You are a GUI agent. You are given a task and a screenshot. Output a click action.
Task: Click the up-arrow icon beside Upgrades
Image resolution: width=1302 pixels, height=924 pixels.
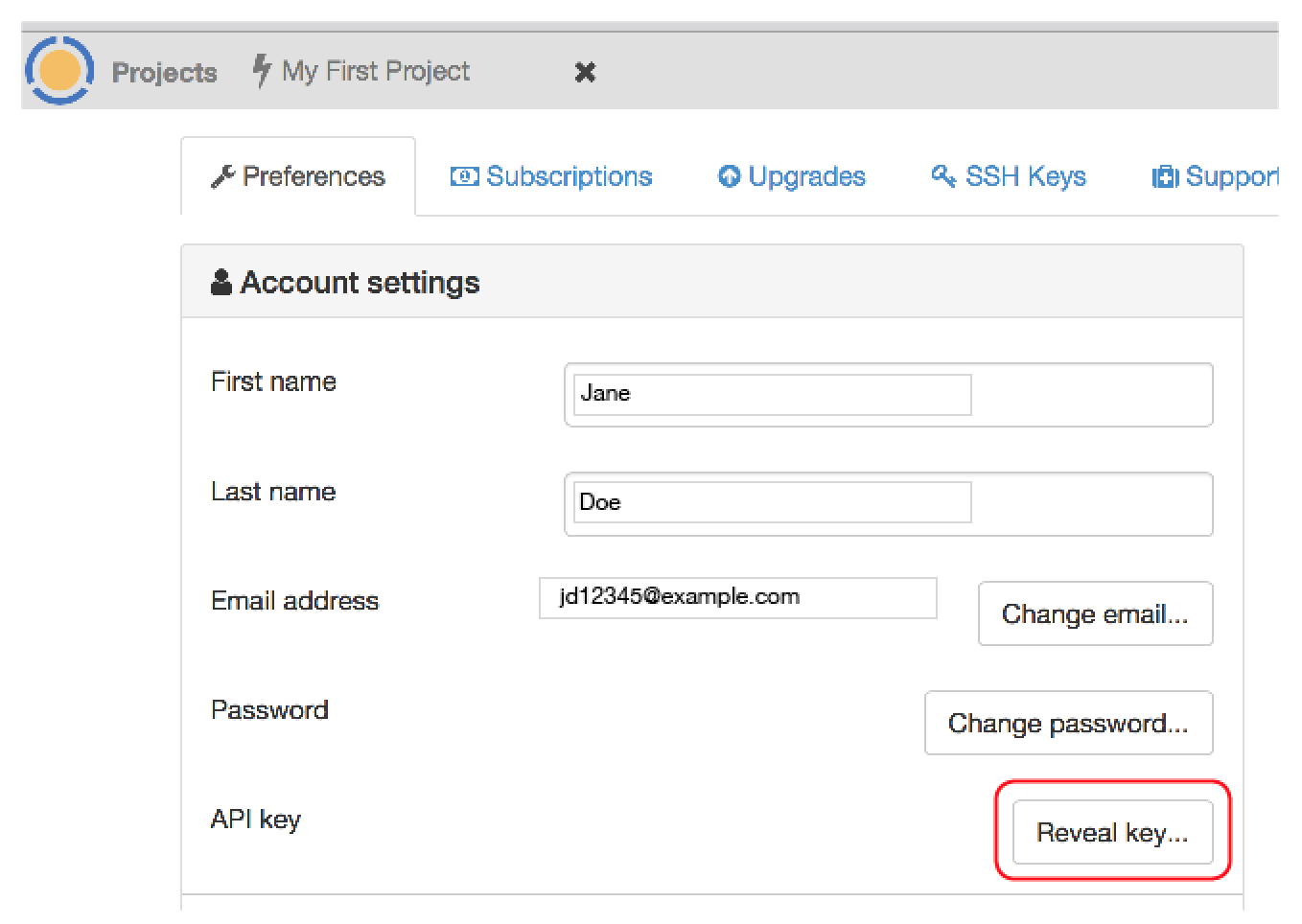729,177
